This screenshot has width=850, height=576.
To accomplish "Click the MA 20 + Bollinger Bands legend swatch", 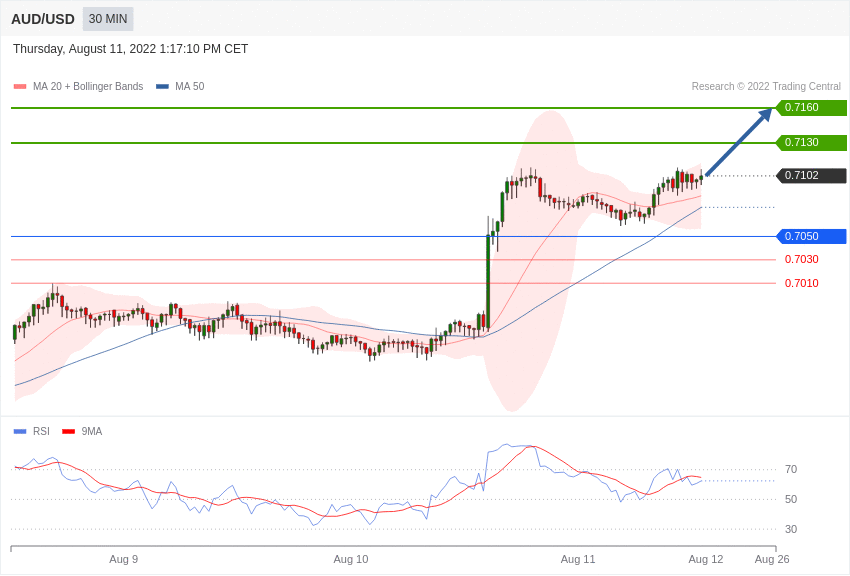I will (20, 87).
